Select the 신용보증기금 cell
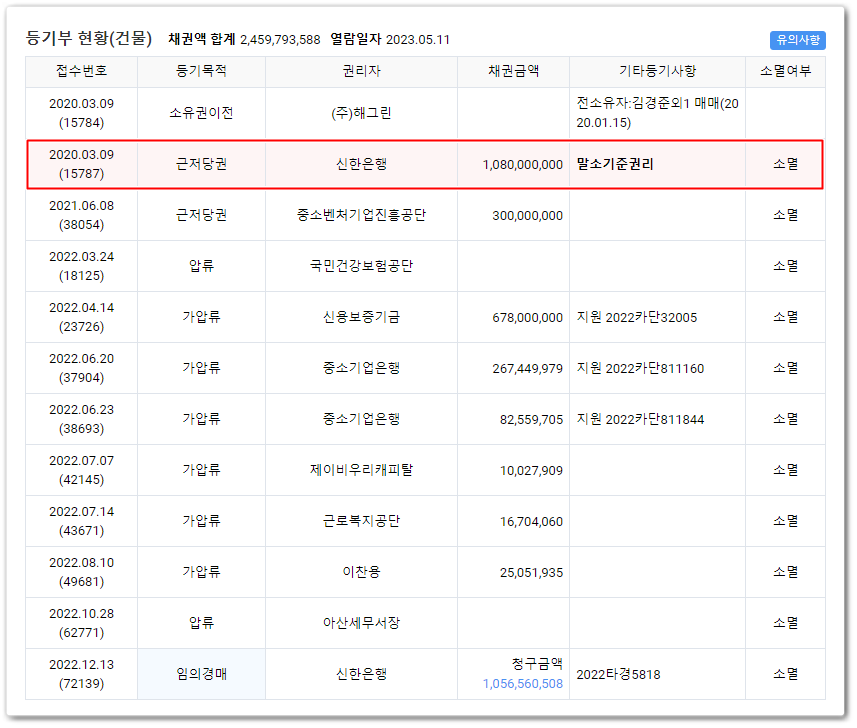 [361, 316]
